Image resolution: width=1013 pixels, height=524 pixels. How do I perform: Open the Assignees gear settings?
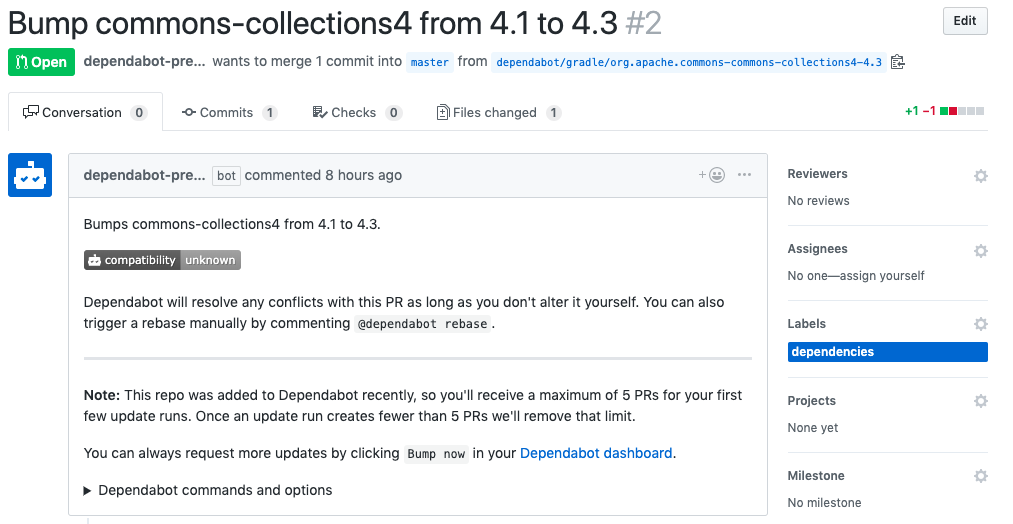[981, 251]
